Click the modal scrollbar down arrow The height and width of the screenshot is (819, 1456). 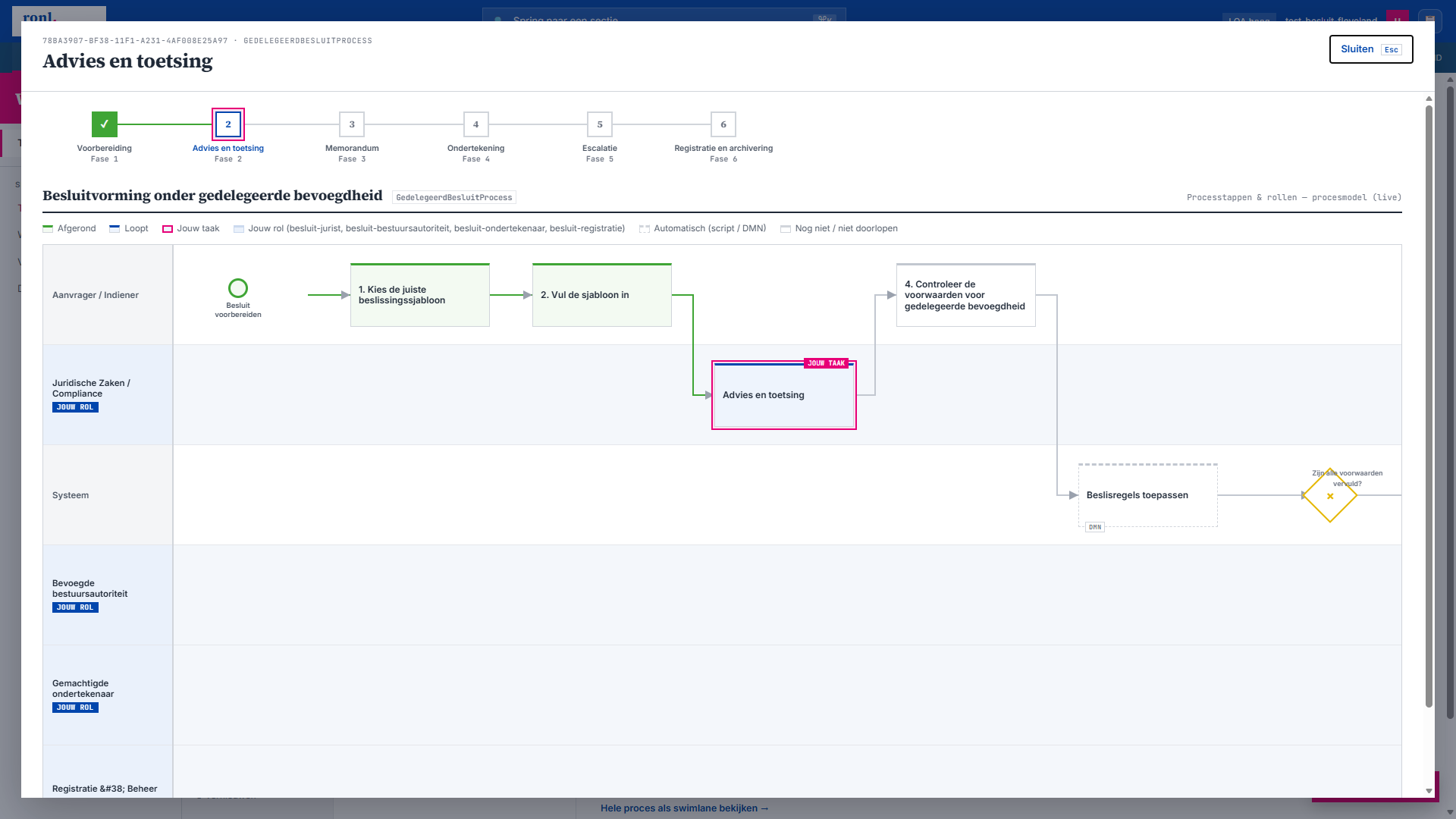[x=1429, y=791]
